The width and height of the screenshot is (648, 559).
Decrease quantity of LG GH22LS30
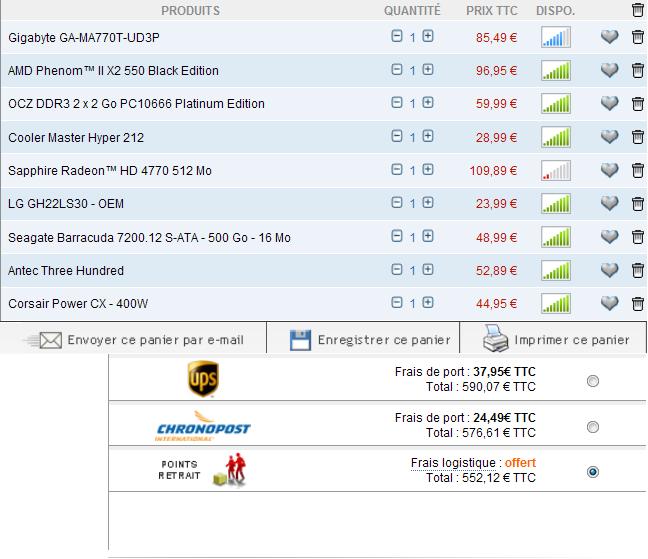(x=397, y=202)
